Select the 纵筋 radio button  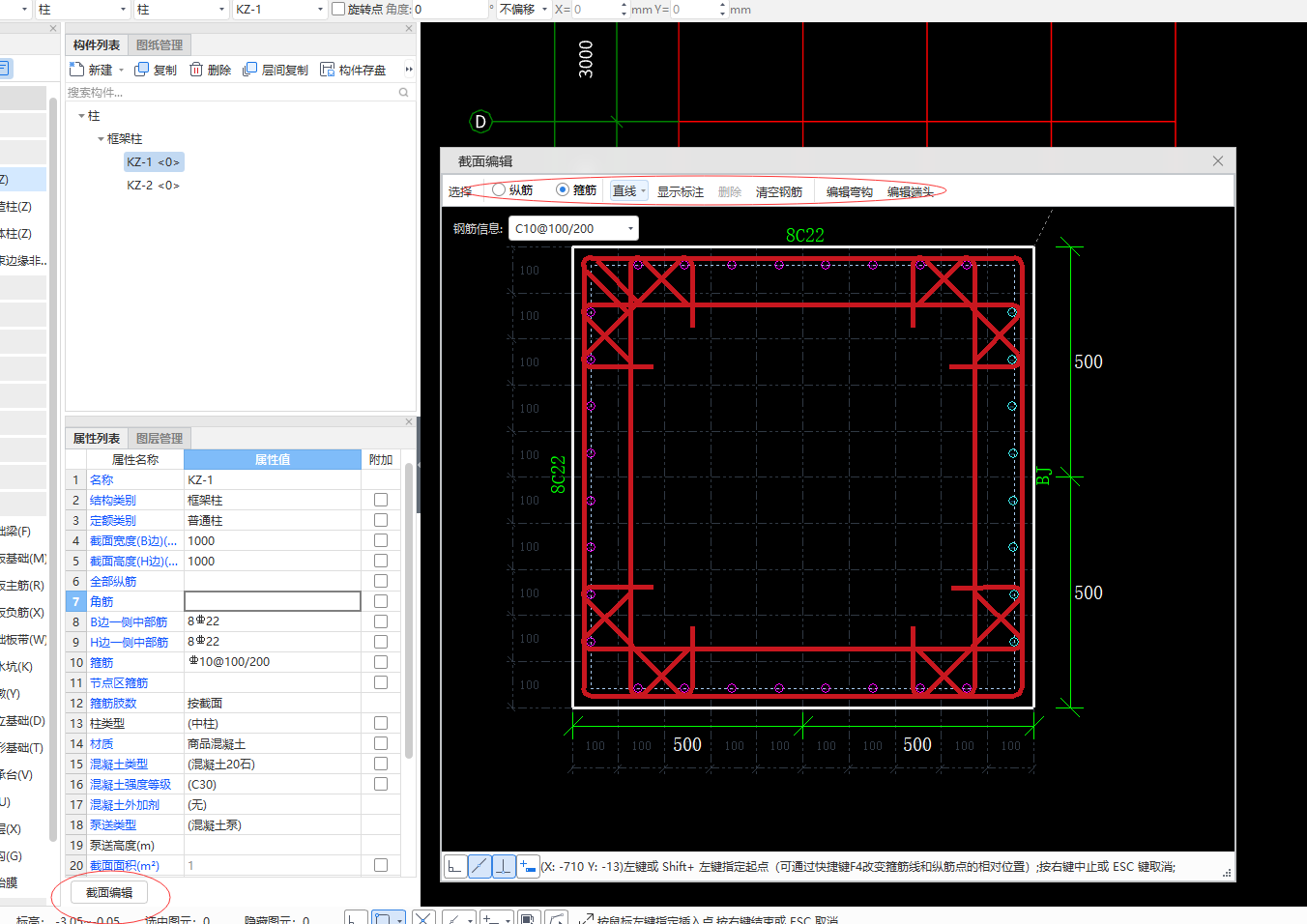tap(499, 189)
